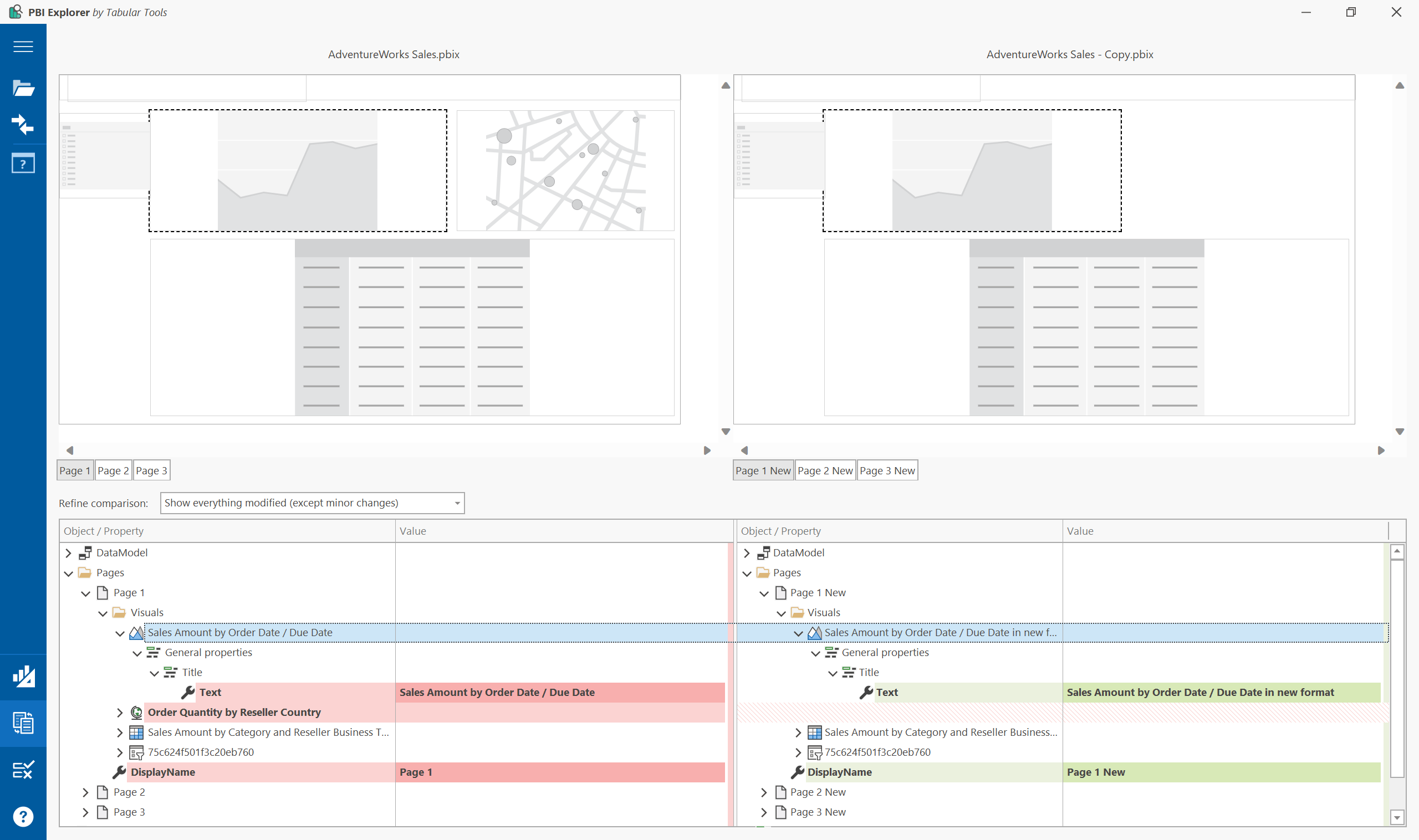Click right area chart icon in tree
This screenshot has width=1419, height=840.
click(814, 633)
